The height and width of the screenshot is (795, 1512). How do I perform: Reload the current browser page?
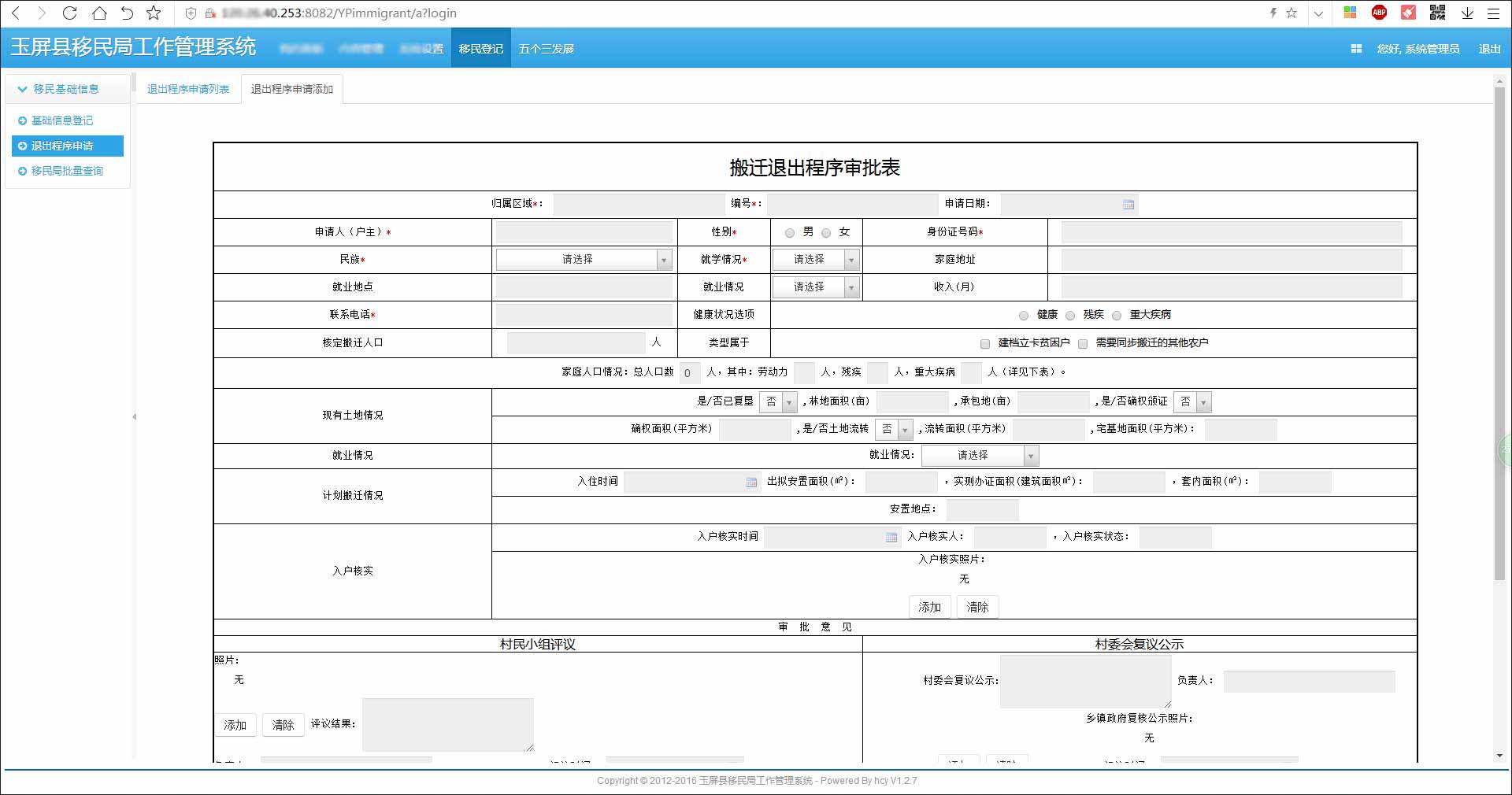pyautogui.click(x=70, y=13)
